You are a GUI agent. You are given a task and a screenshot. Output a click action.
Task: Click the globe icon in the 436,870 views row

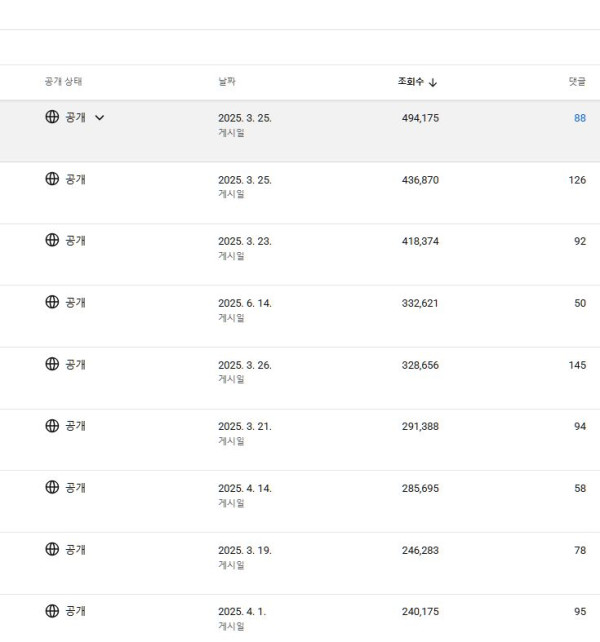click(52, 179)
